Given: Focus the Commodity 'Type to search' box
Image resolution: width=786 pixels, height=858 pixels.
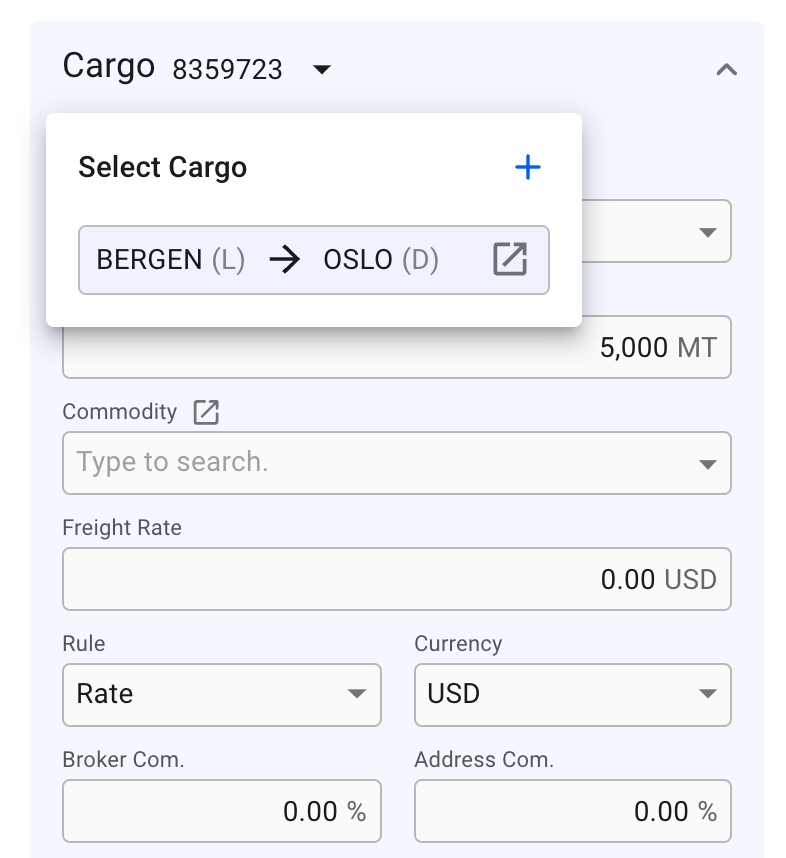Looking at the screenshot, I should coord(370,463).
